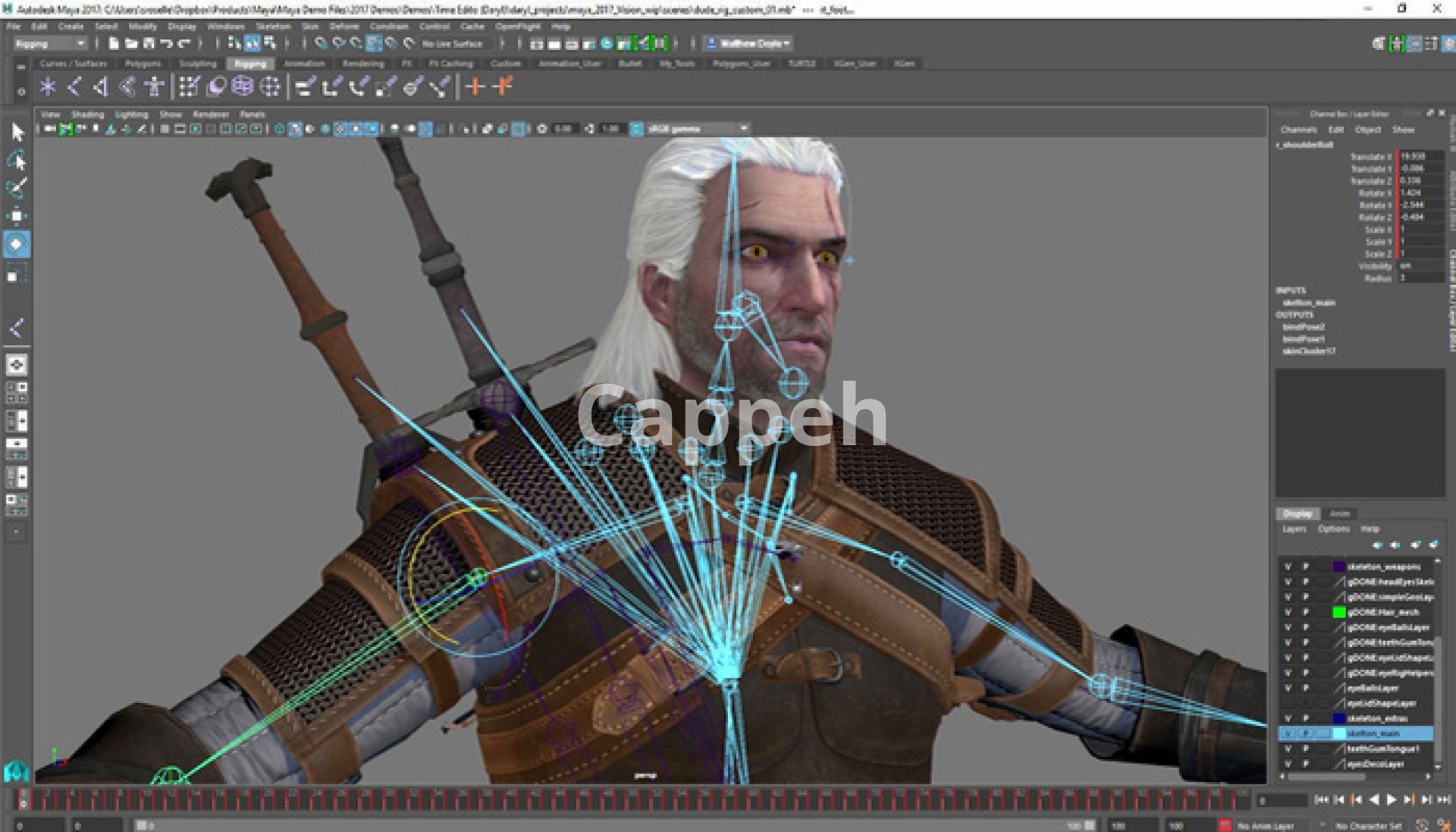The image size is (1456, 832).
Task: Switch to the Animation shelf tab
Action: (303, 64)
